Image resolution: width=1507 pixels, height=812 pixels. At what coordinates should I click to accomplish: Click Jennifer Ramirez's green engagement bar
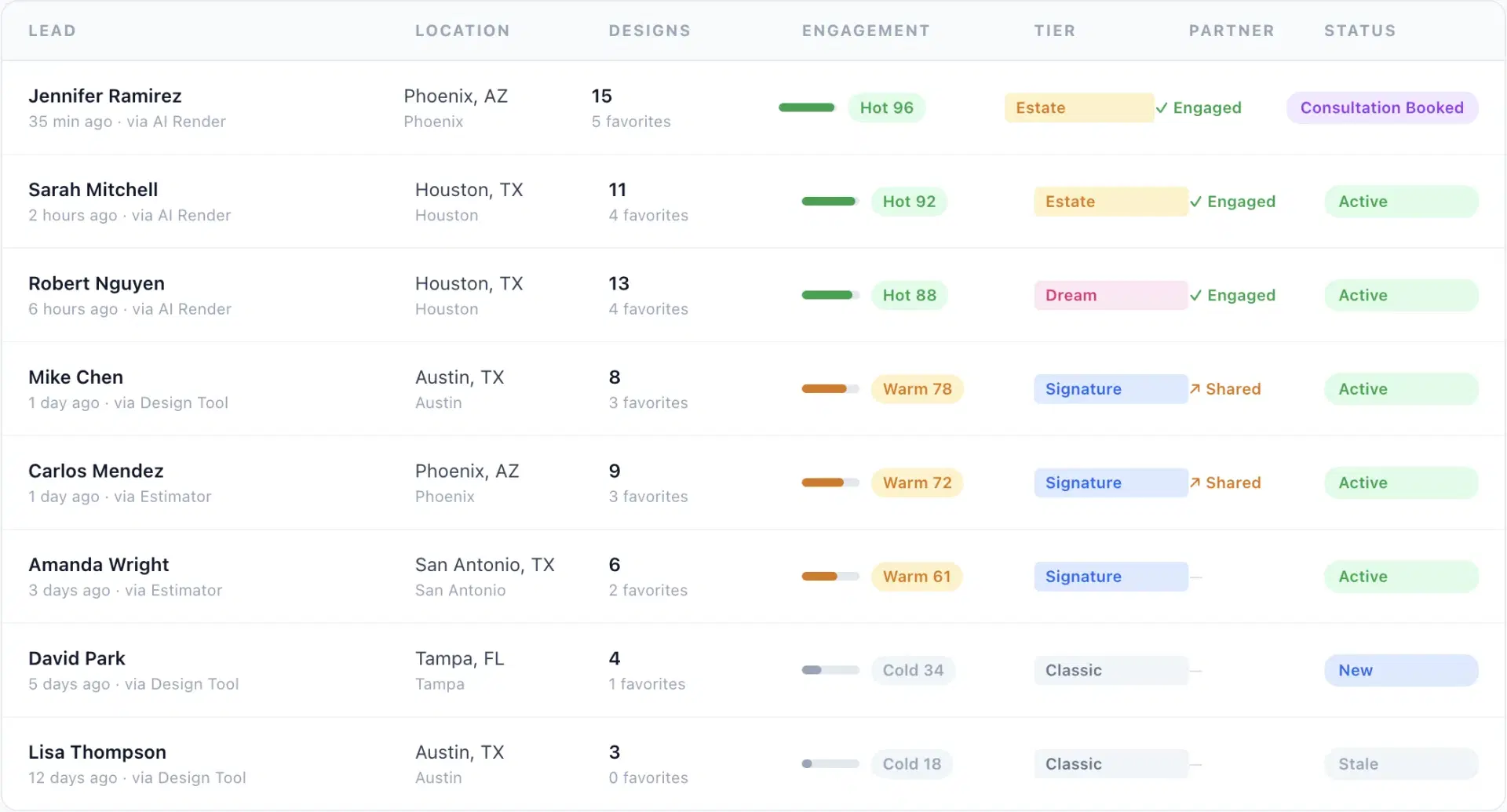click(x=807, y=108)
